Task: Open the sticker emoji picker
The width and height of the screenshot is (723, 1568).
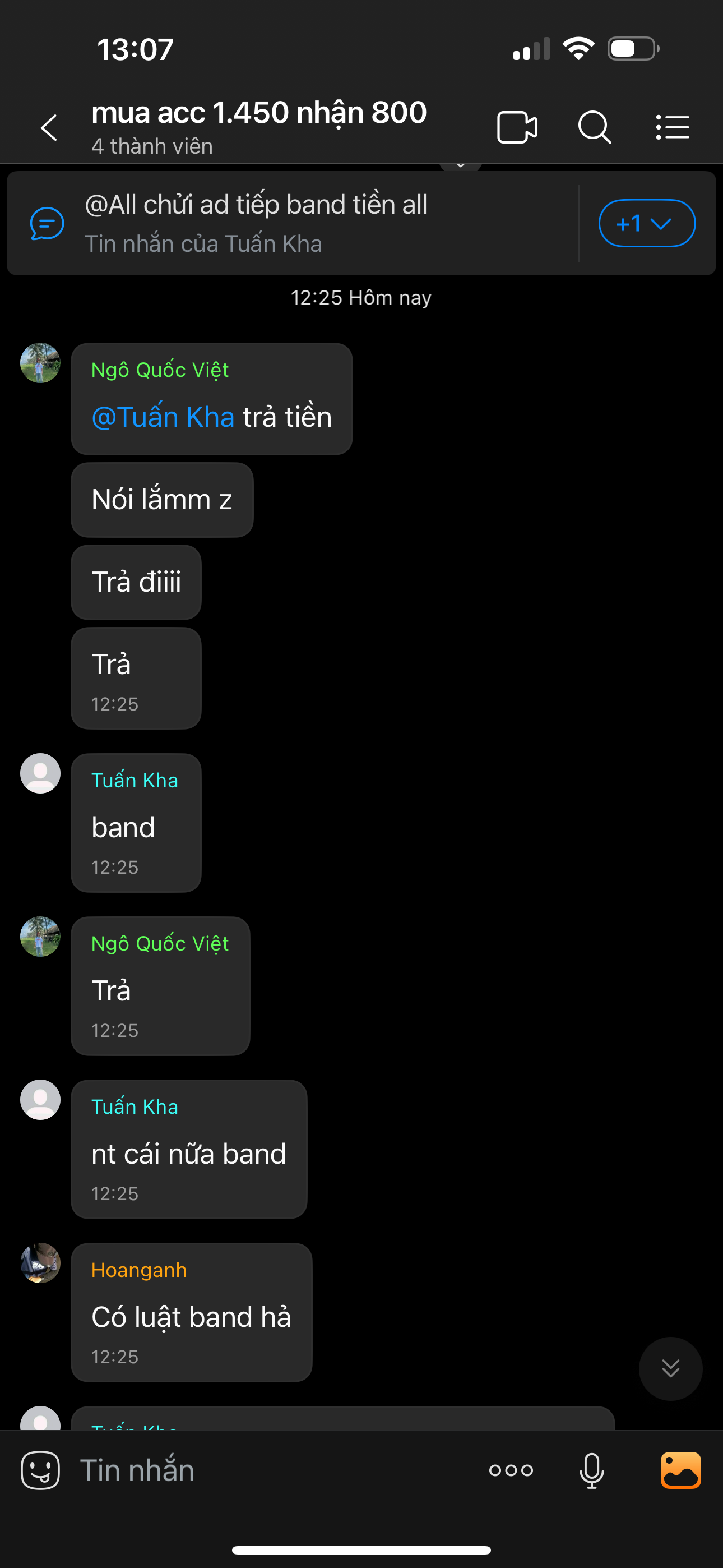Action: tap(40, 1470)
